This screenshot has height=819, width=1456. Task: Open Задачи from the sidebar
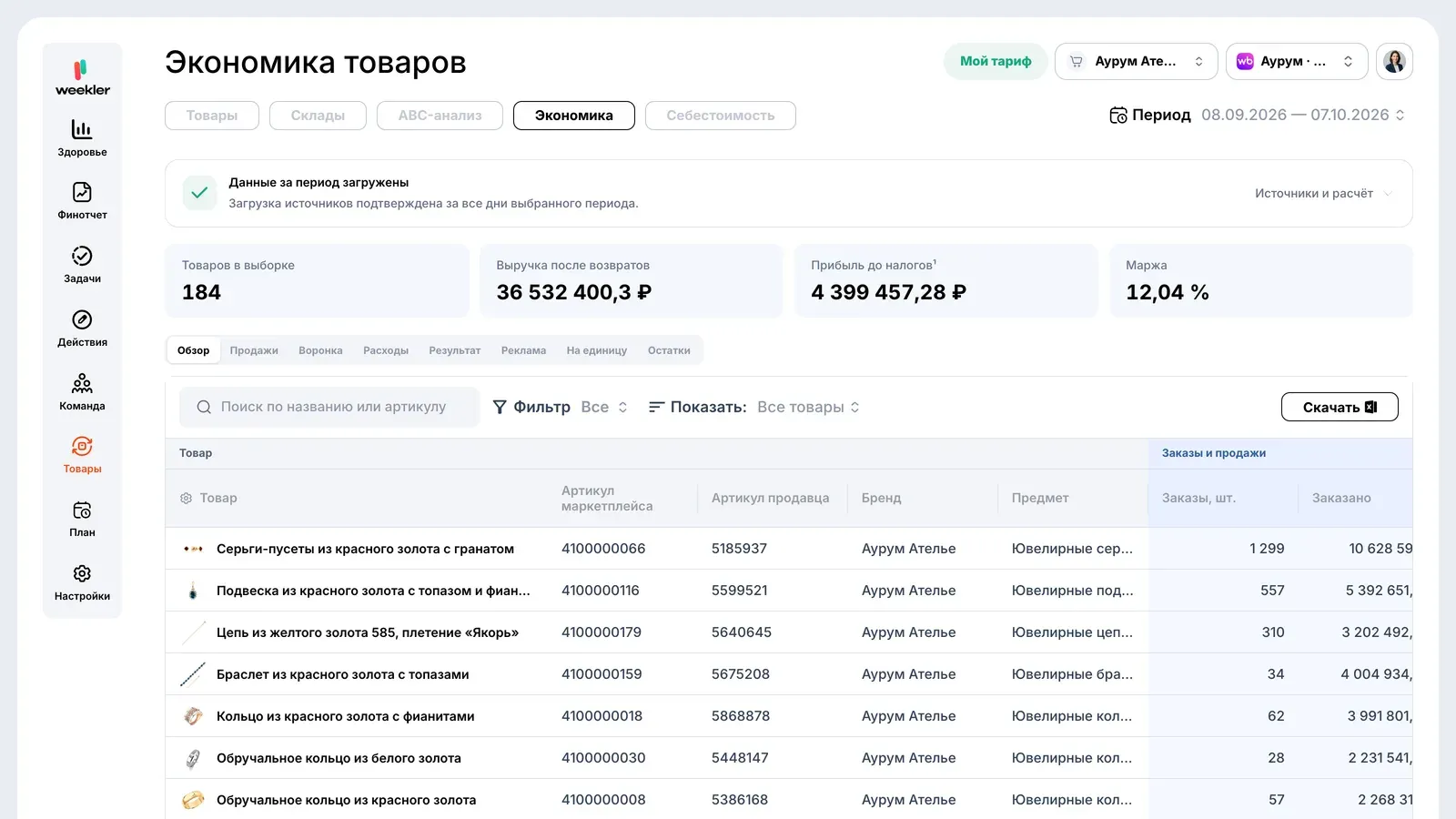(82, 265)
